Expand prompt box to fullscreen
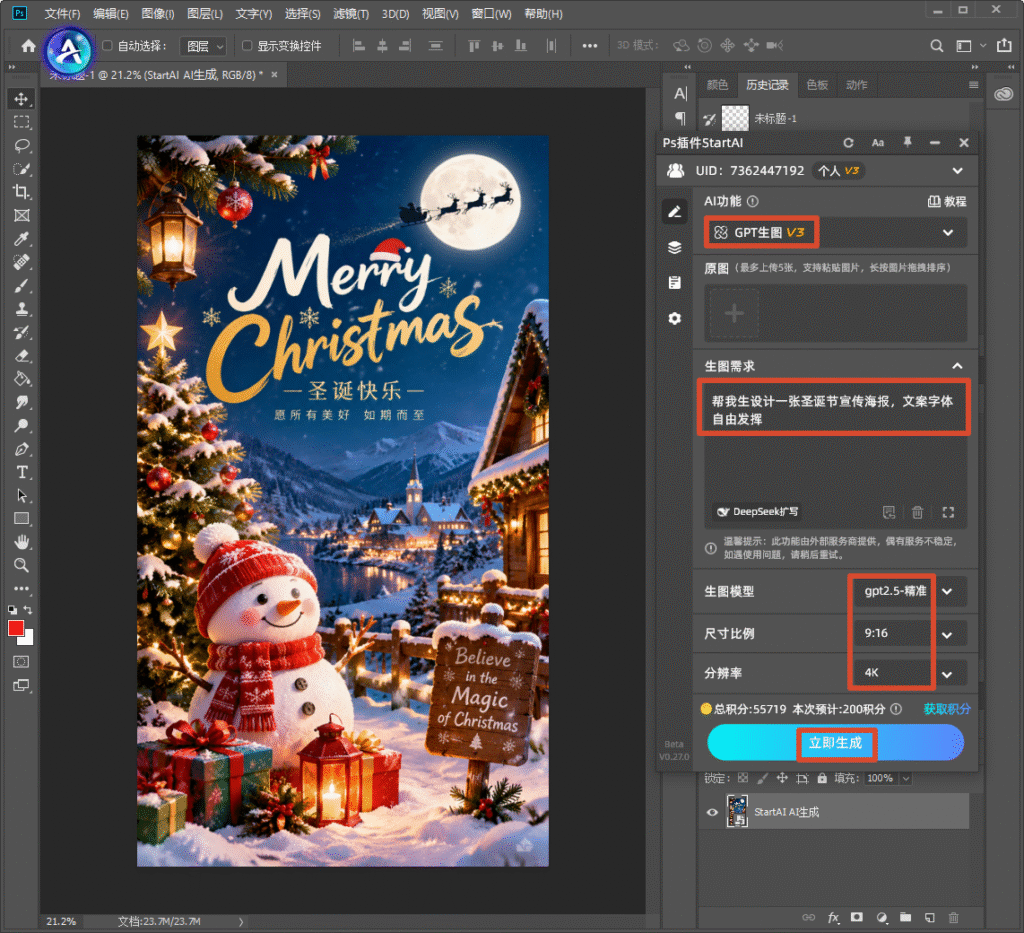 pos(948,512)
